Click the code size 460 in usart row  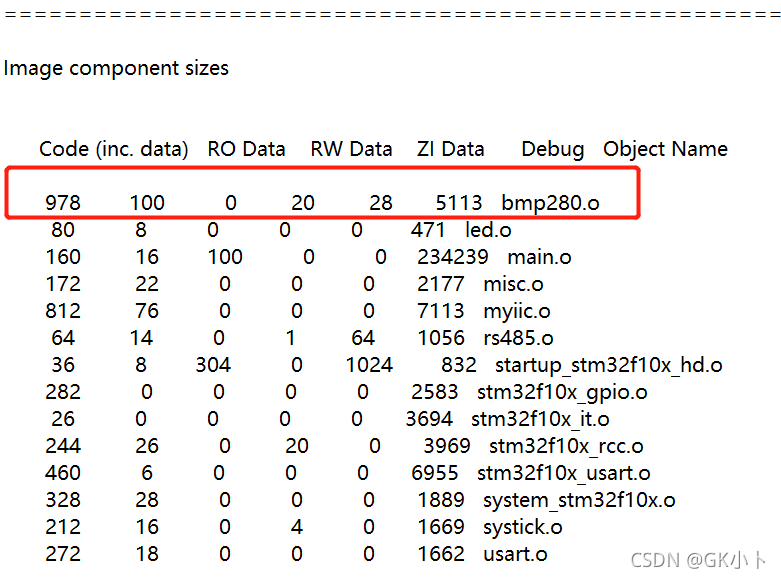tap(63, 473)
